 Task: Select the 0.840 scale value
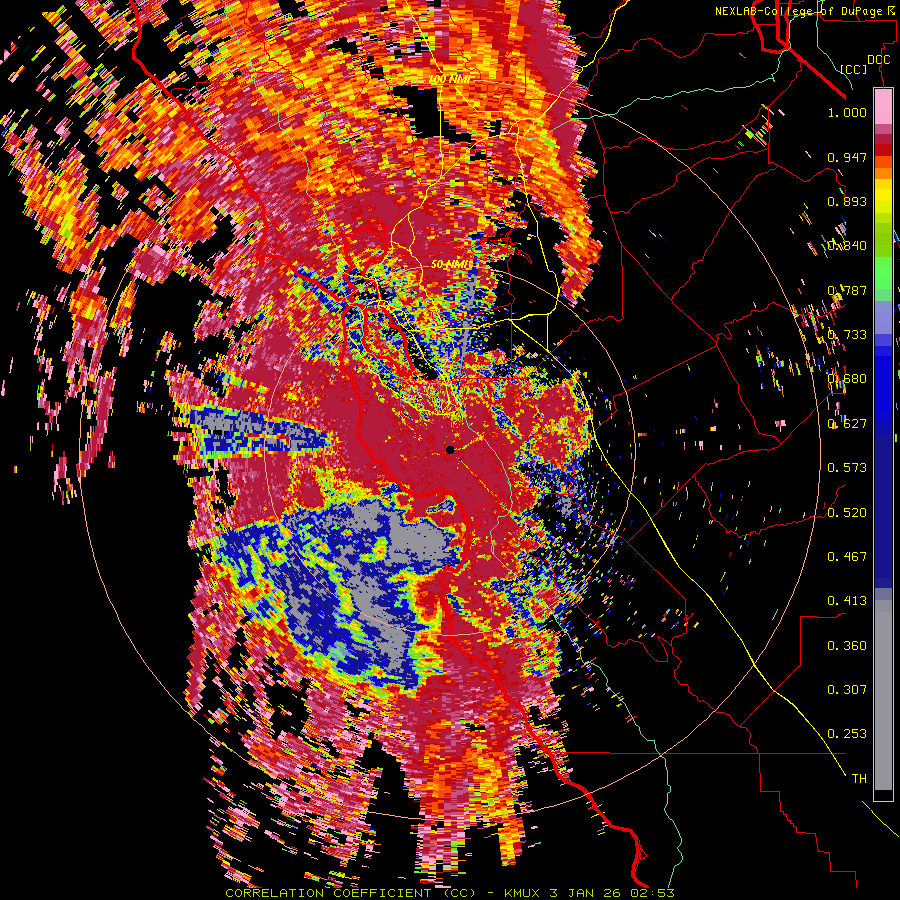coord(847,246)
